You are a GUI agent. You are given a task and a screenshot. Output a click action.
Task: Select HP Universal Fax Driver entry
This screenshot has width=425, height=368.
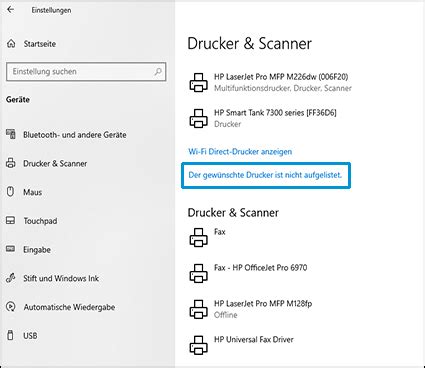254,339
